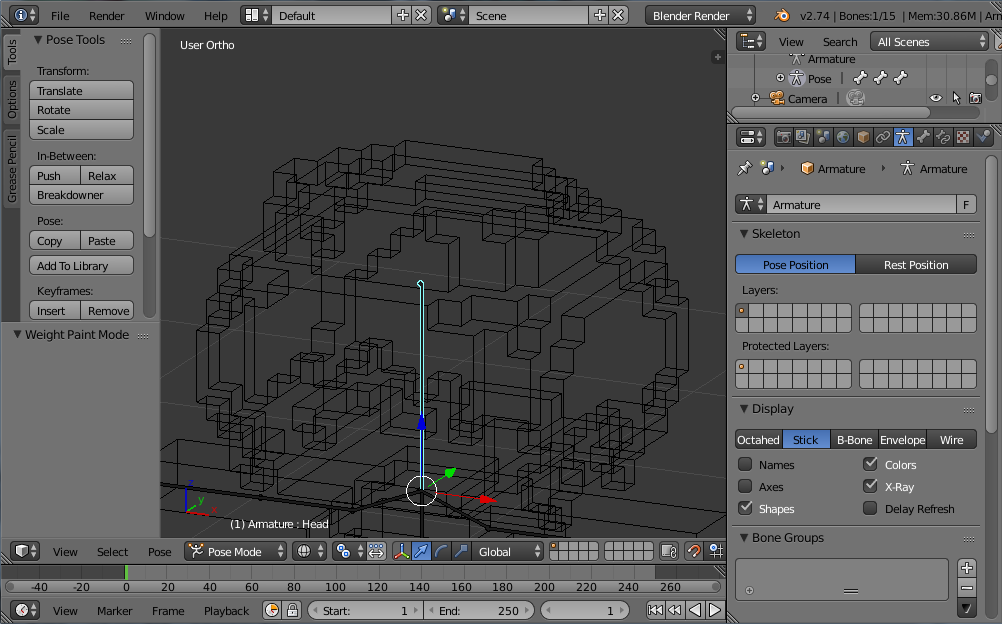Switch armature to Rest Position

(x=916, y=265)
